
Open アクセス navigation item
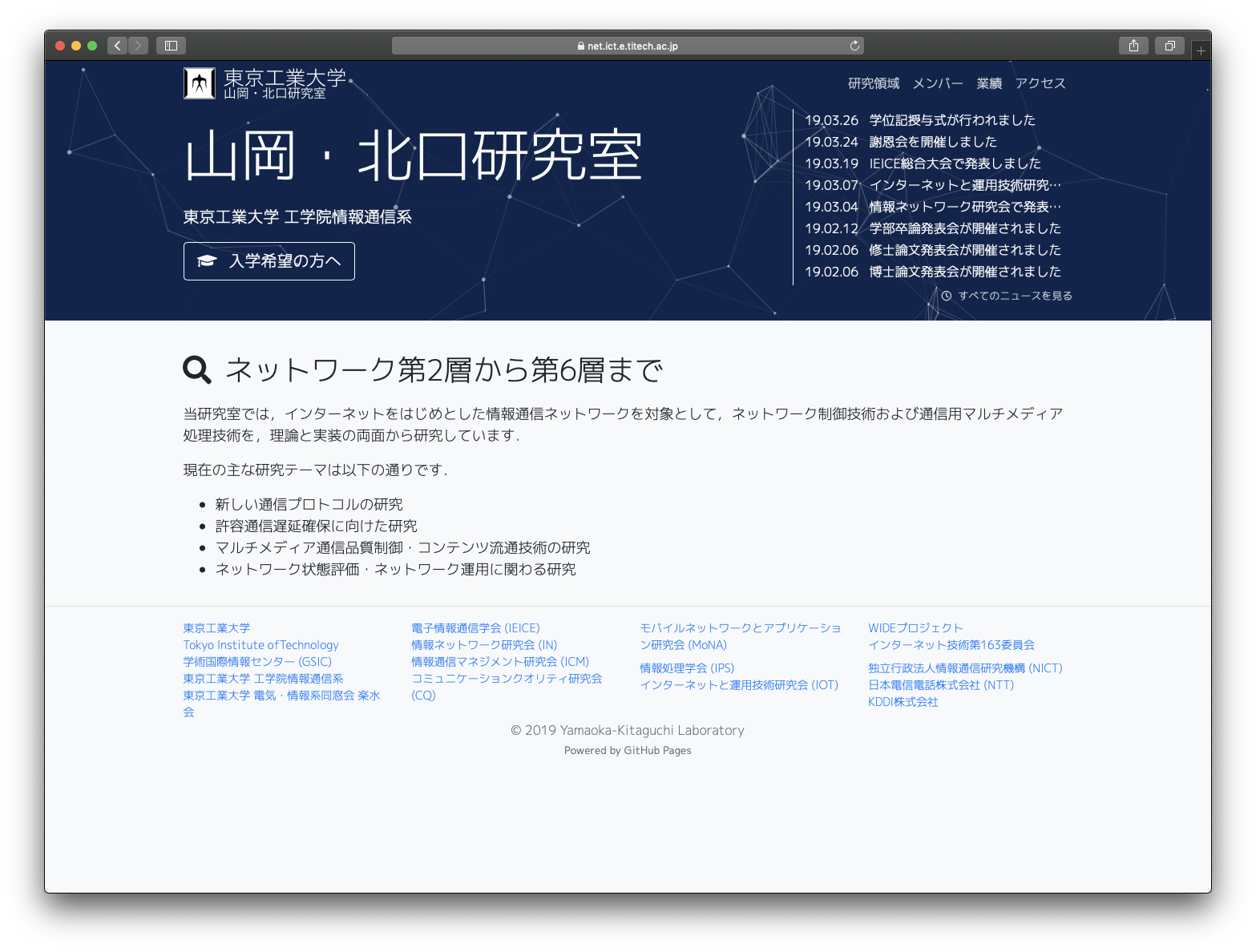pyautogui.click(x=1040, y=83)
